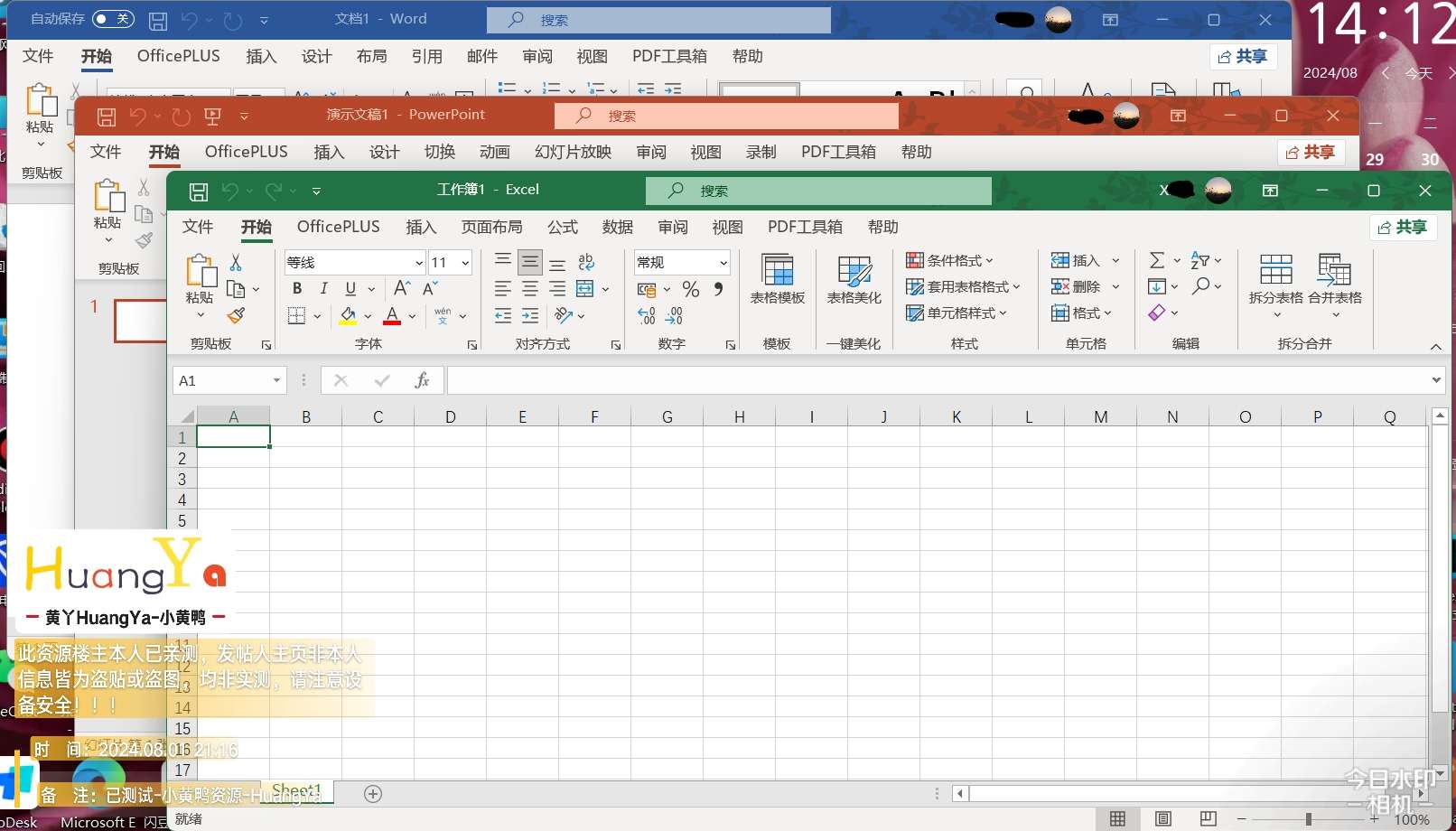Click PowerPoint save icon

click(107, 117)
